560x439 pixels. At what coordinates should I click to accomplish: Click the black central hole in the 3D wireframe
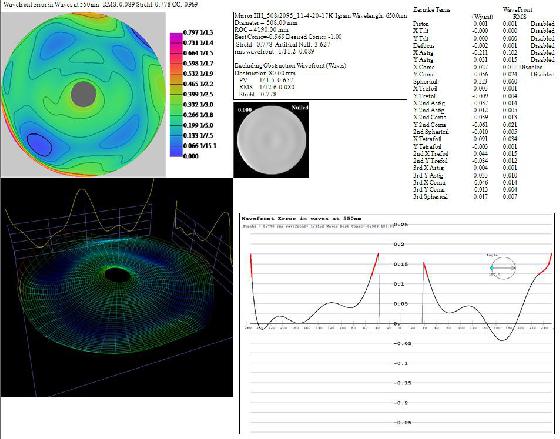tap(118, 274)
